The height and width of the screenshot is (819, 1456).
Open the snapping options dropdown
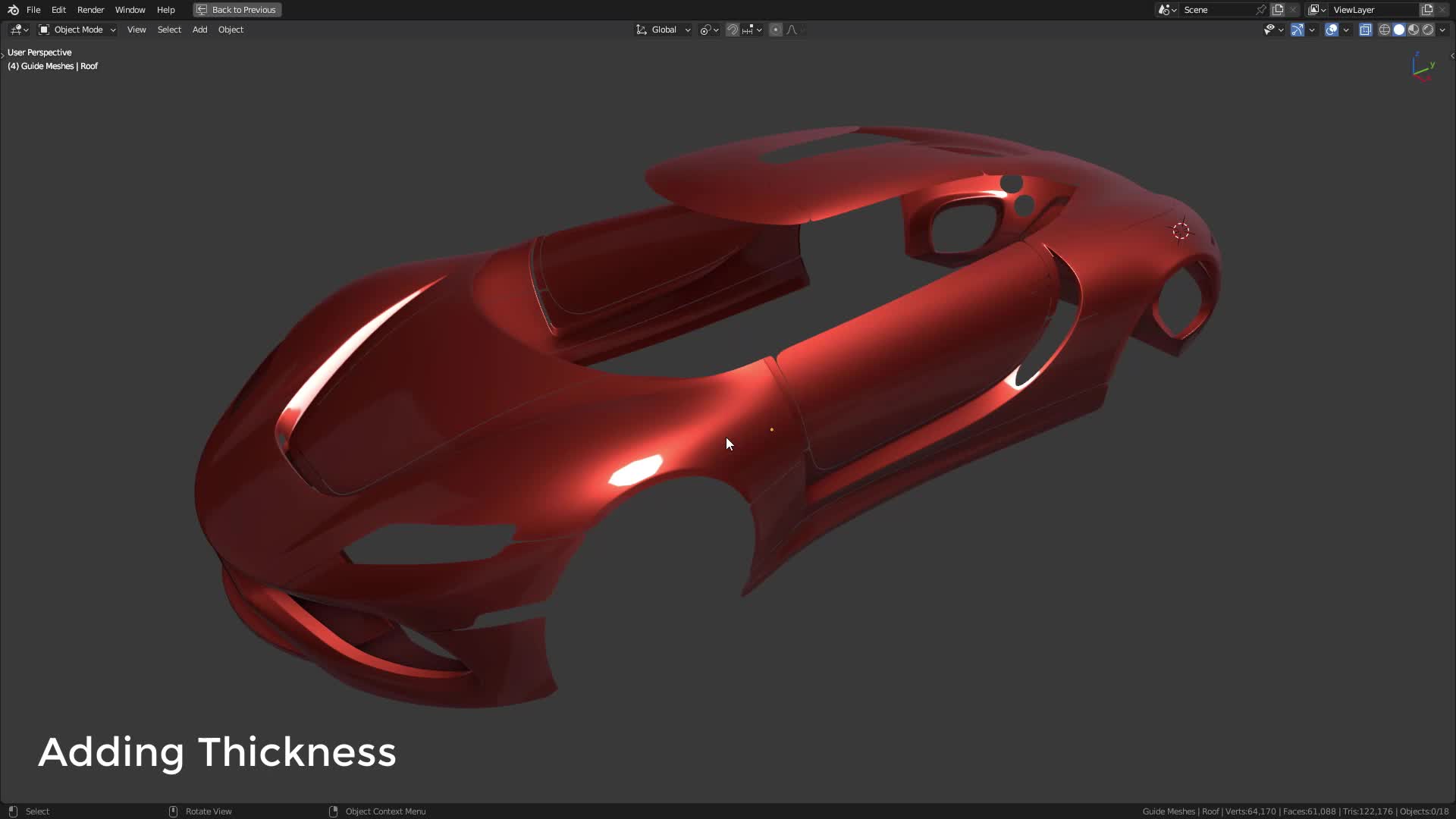tap(752, 30)
